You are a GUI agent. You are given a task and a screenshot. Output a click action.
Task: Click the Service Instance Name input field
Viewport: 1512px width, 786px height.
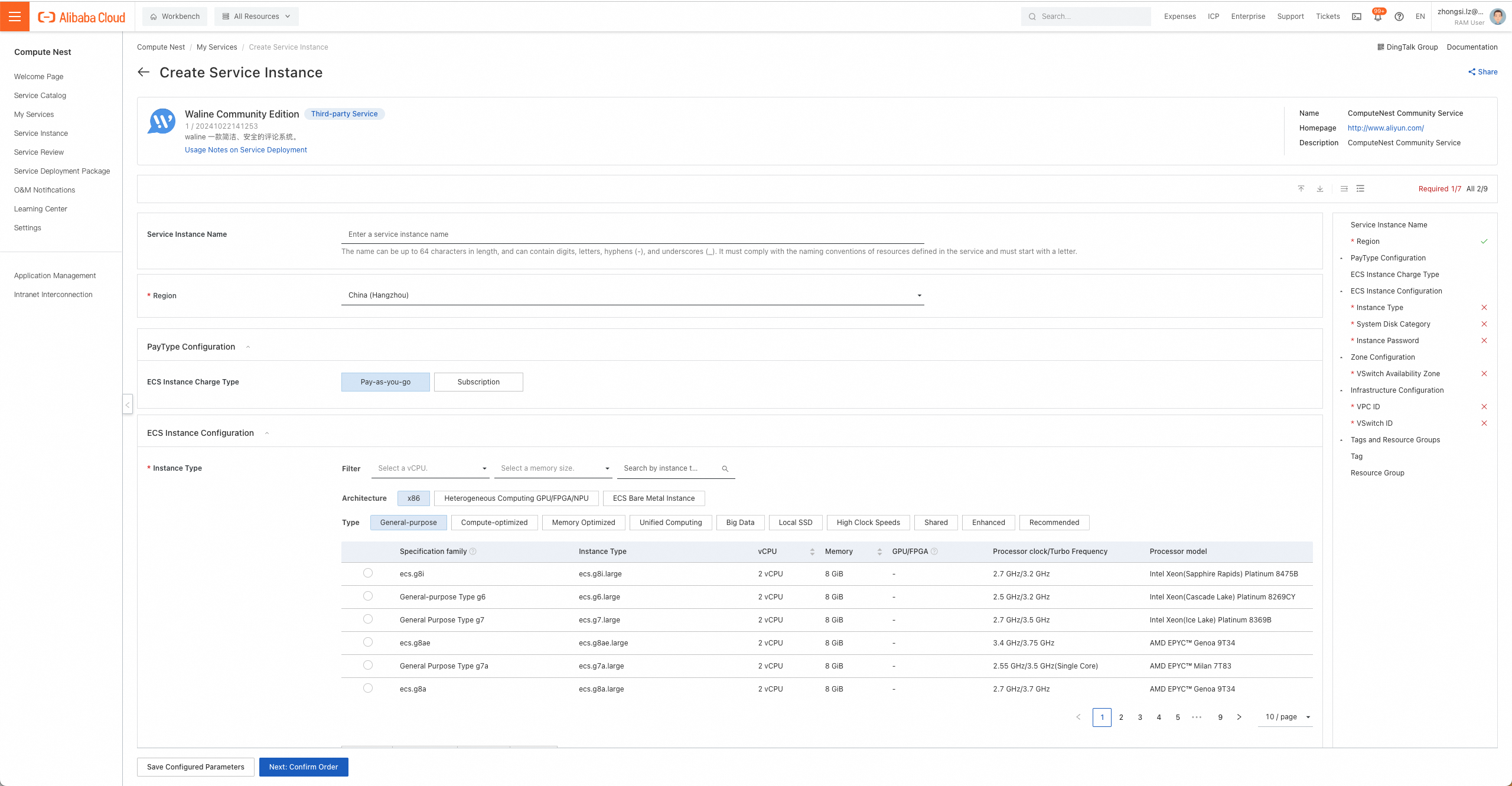coord(633,234)
